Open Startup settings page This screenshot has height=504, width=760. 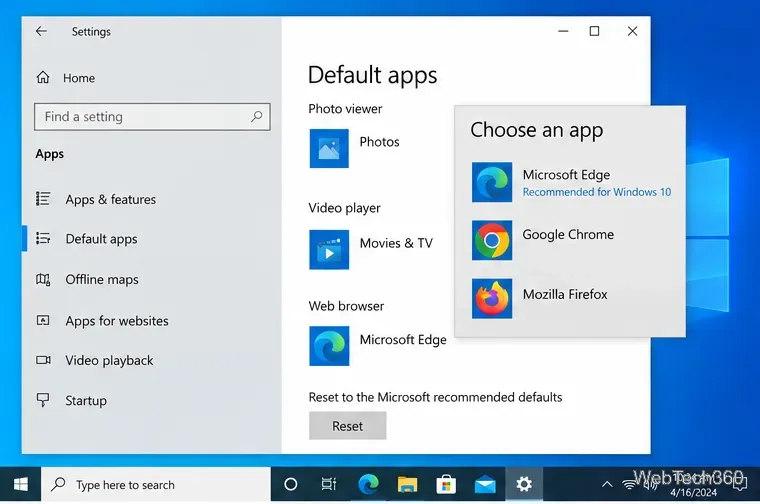coord(71,401)
